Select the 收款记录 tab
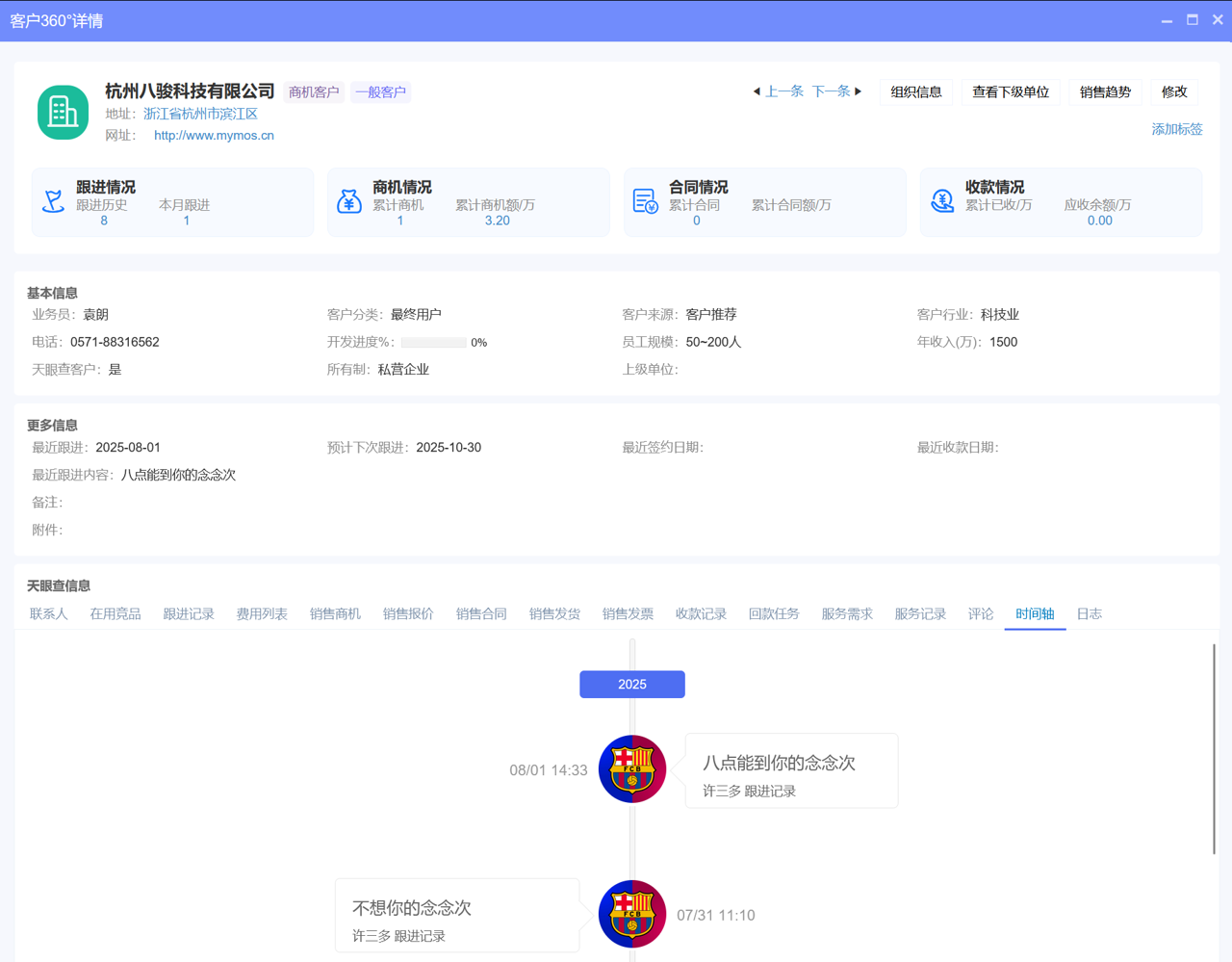1232x962 pixels. [701, 613]
